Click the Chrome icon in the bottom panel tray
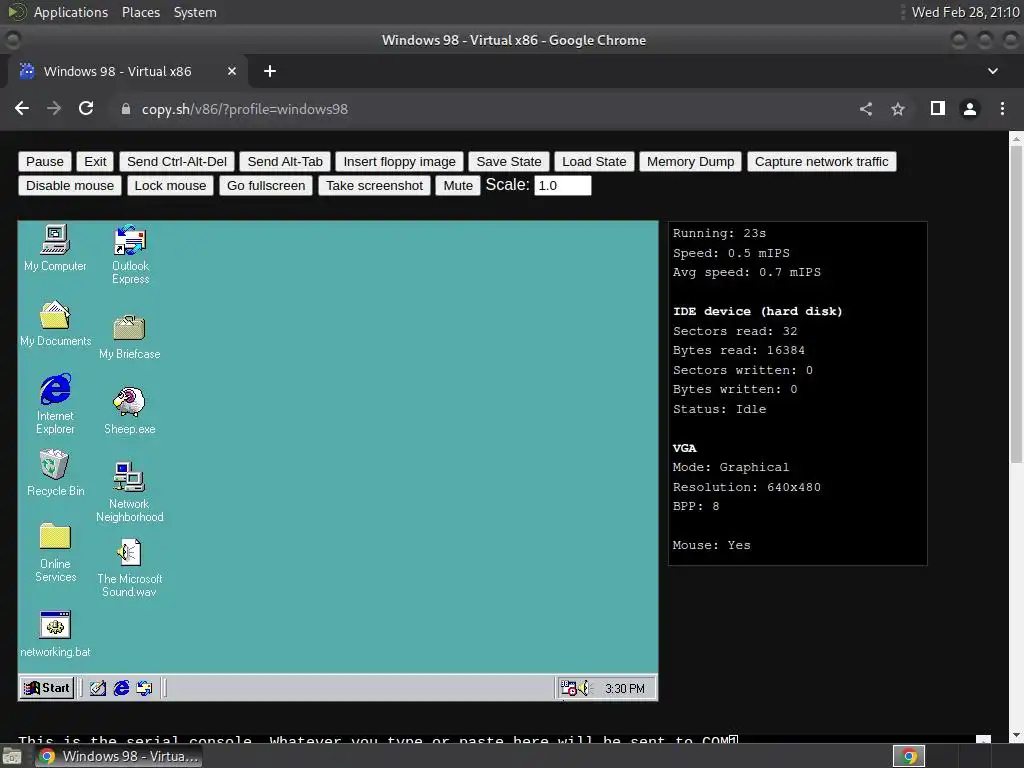Image resolution: width=1024 pixels, height=768 pixels. point(909,757)
